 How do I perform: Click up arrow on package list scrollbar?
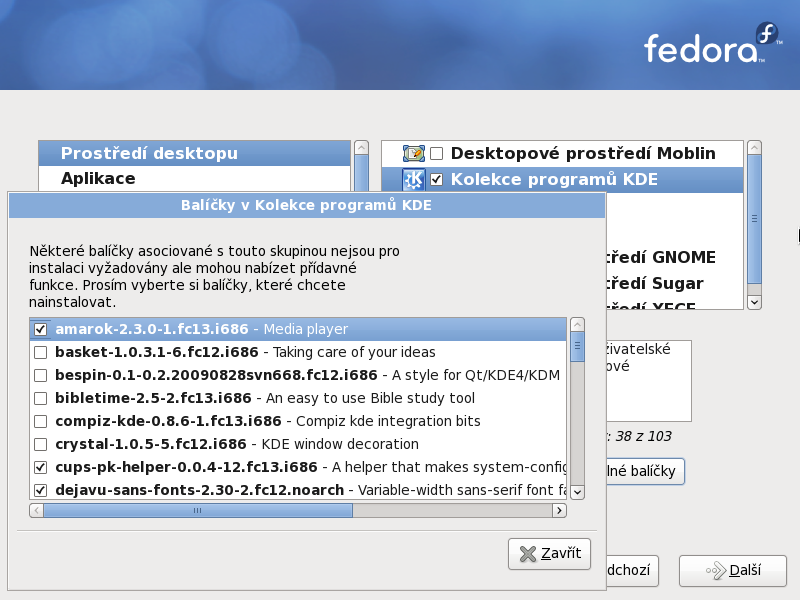578,324
